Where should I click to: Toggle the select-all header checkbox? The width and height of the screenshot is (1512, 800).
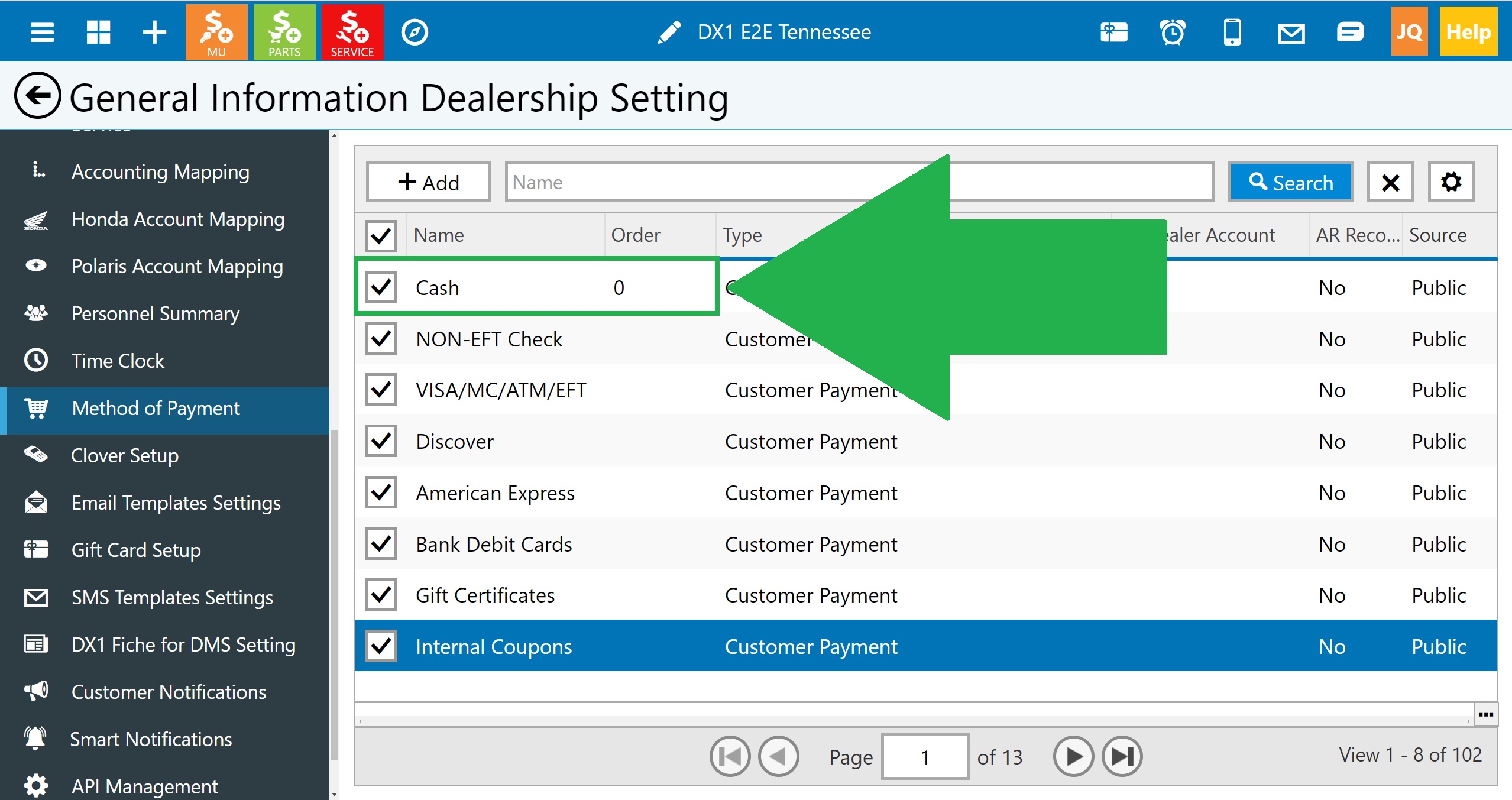381,235
